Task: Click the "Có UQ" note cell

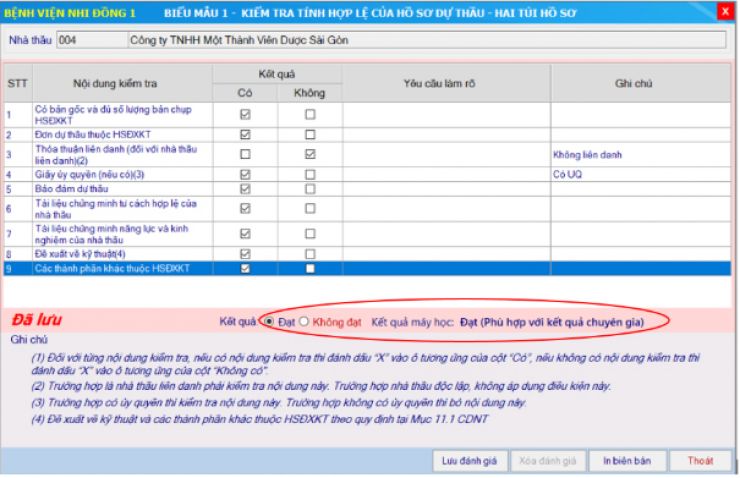Action: click(x=640, y=174)
